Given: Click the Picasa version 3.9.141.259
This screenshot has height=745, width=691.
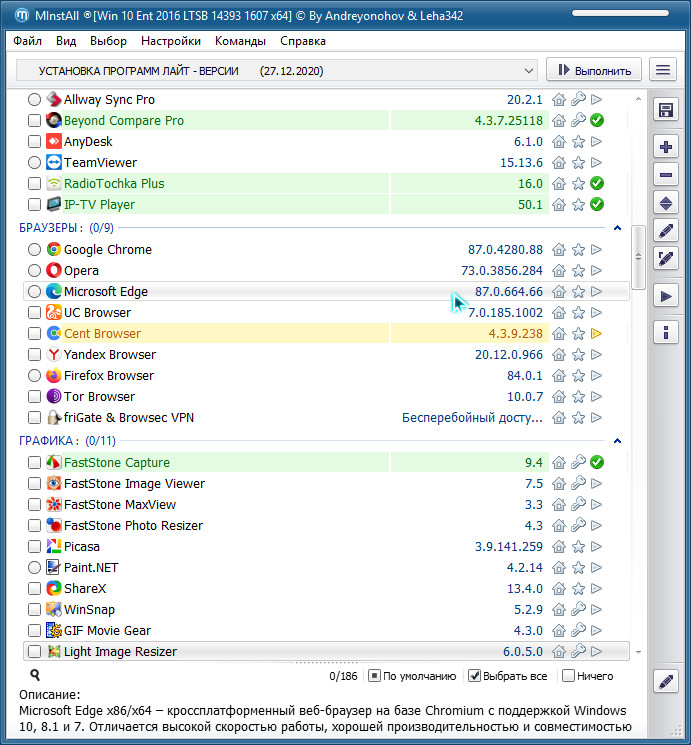Looking at the screenshot, I should pyautogui.click(x=509, y=546).
